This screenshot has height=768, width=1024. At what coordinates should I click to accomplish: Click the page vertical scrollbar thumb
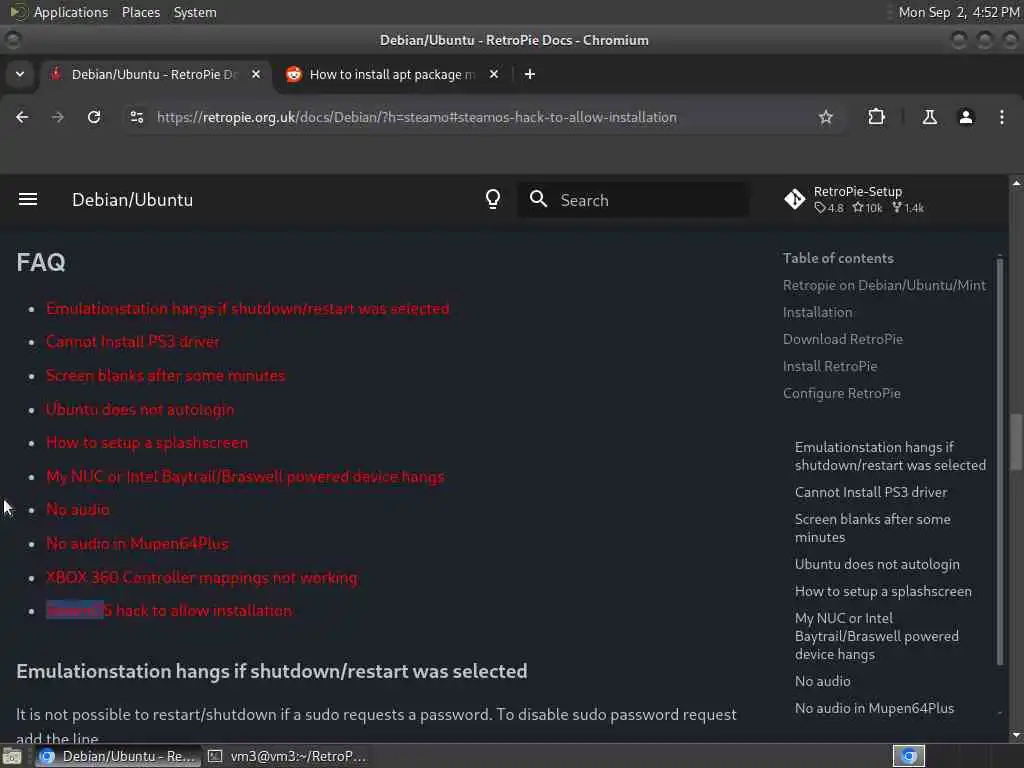[1016, 441]
